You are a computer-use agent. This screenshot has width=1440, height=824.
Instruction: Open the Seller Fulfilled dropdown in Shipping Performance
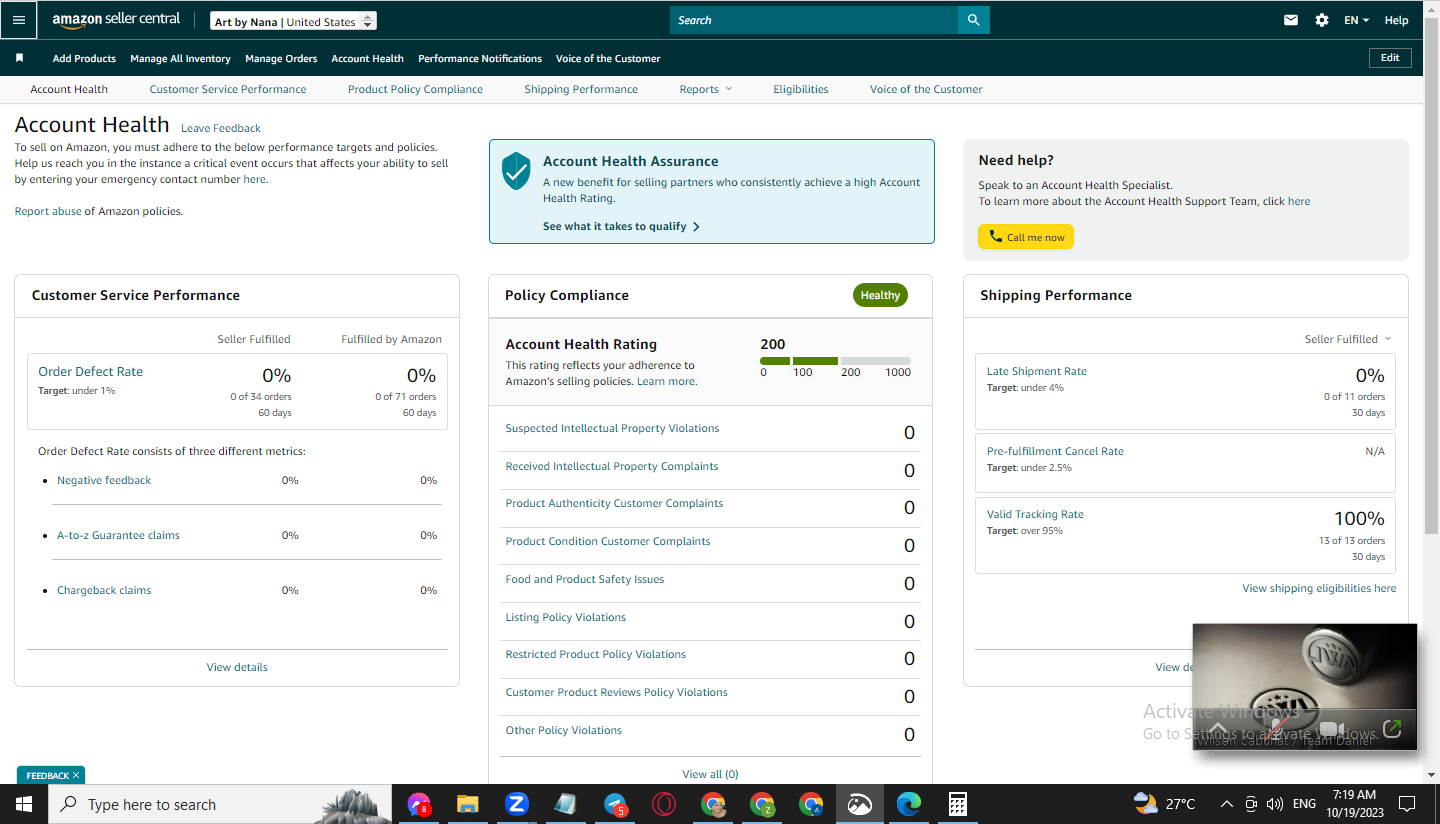1348,339
